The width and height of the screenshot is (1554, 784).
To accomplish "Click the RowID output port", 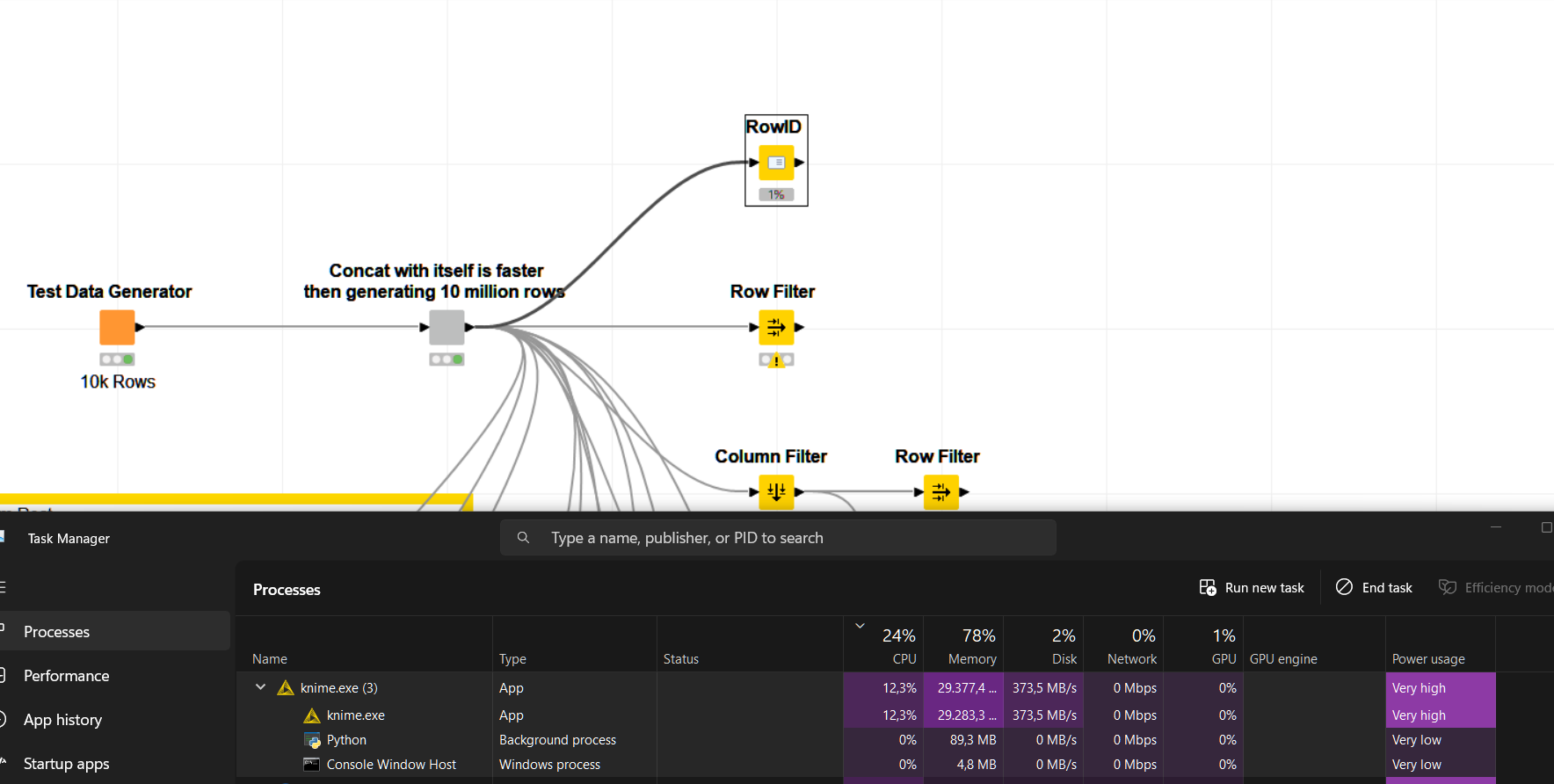I will pos(799,163).
